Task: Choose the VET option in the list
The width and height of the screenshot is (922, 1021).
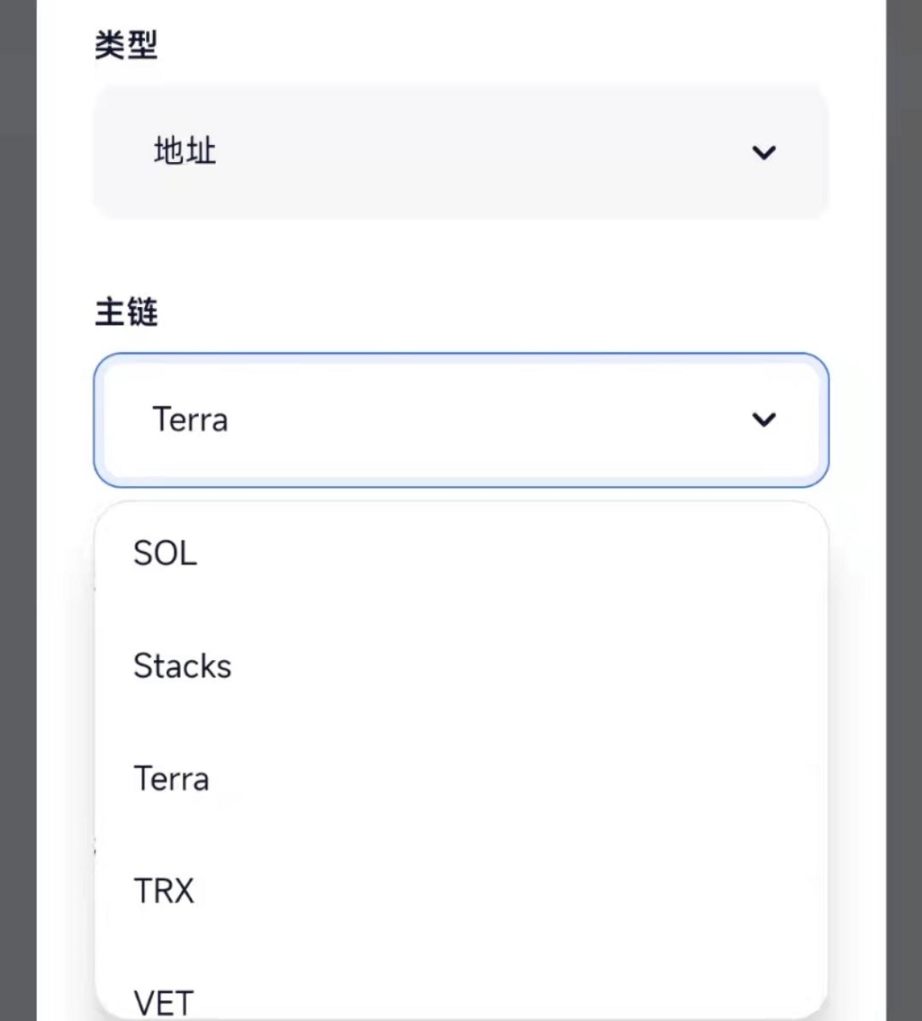Action: tap(164, 1000)
